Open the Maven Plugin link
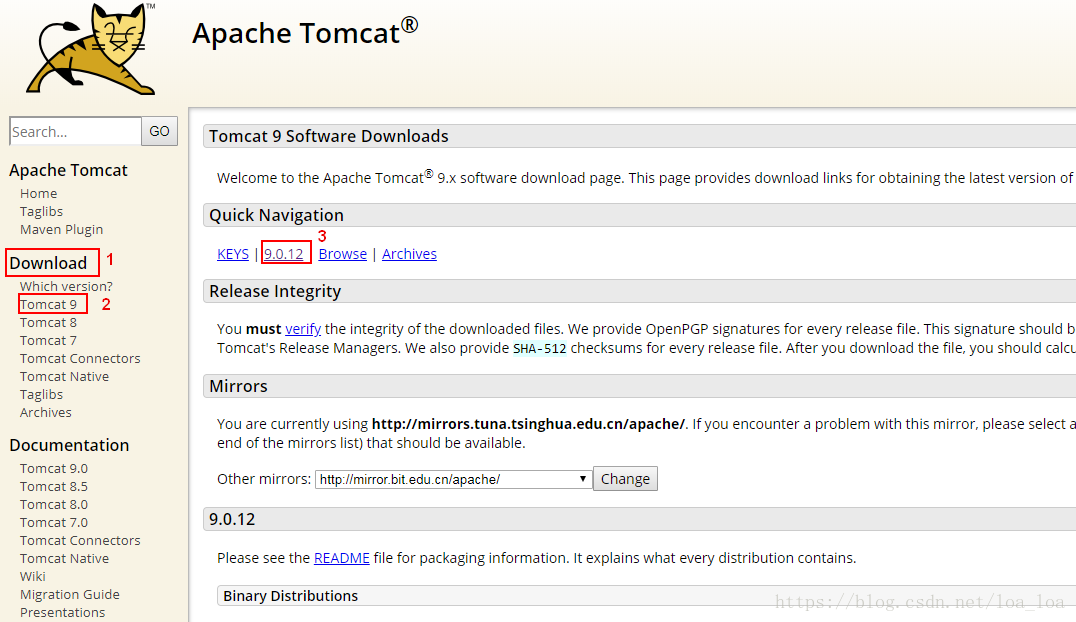The width and height of the screenshot is (1076, 622). (61, 229)
